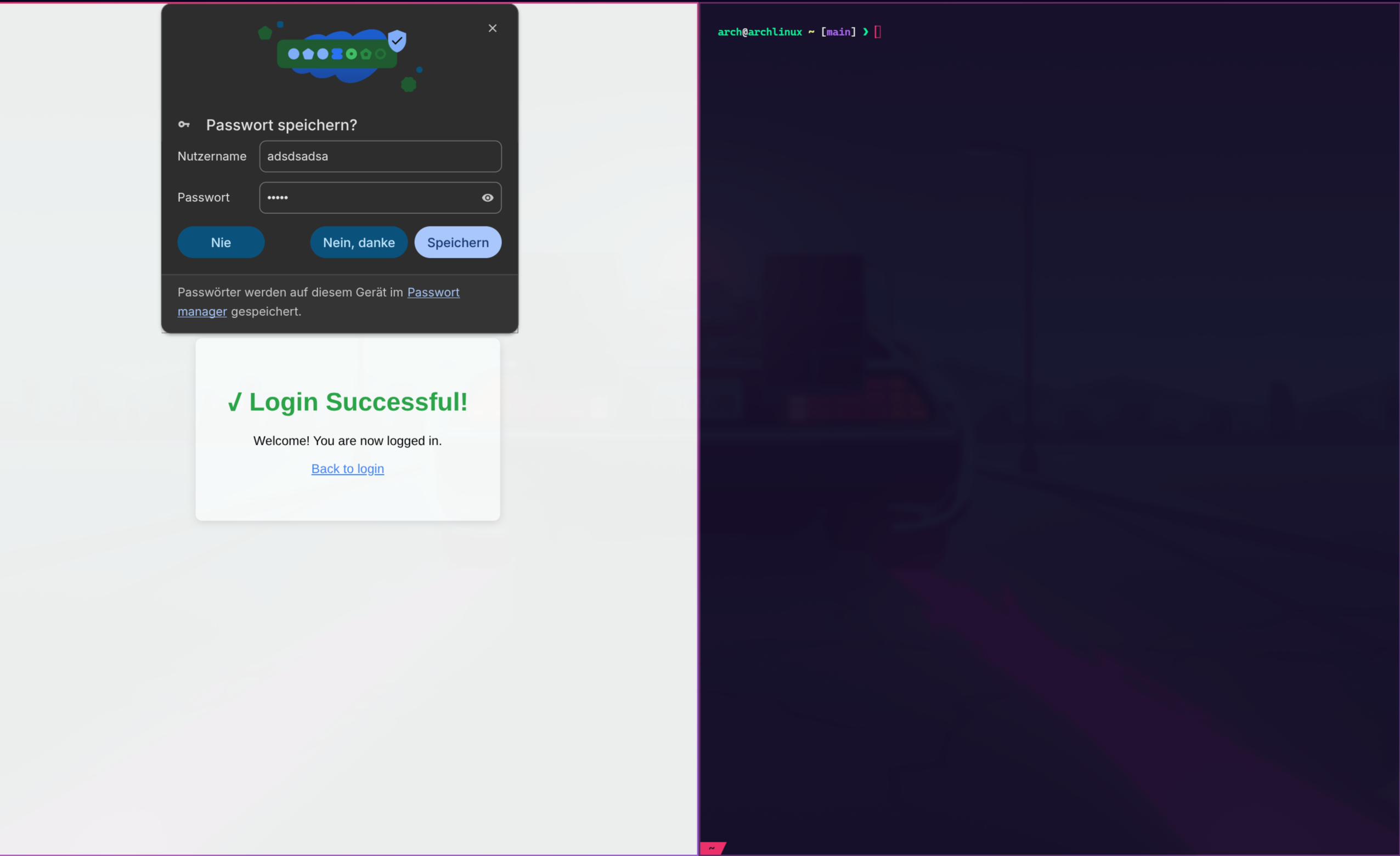Click the terminal cursor block

click(877, 32)
